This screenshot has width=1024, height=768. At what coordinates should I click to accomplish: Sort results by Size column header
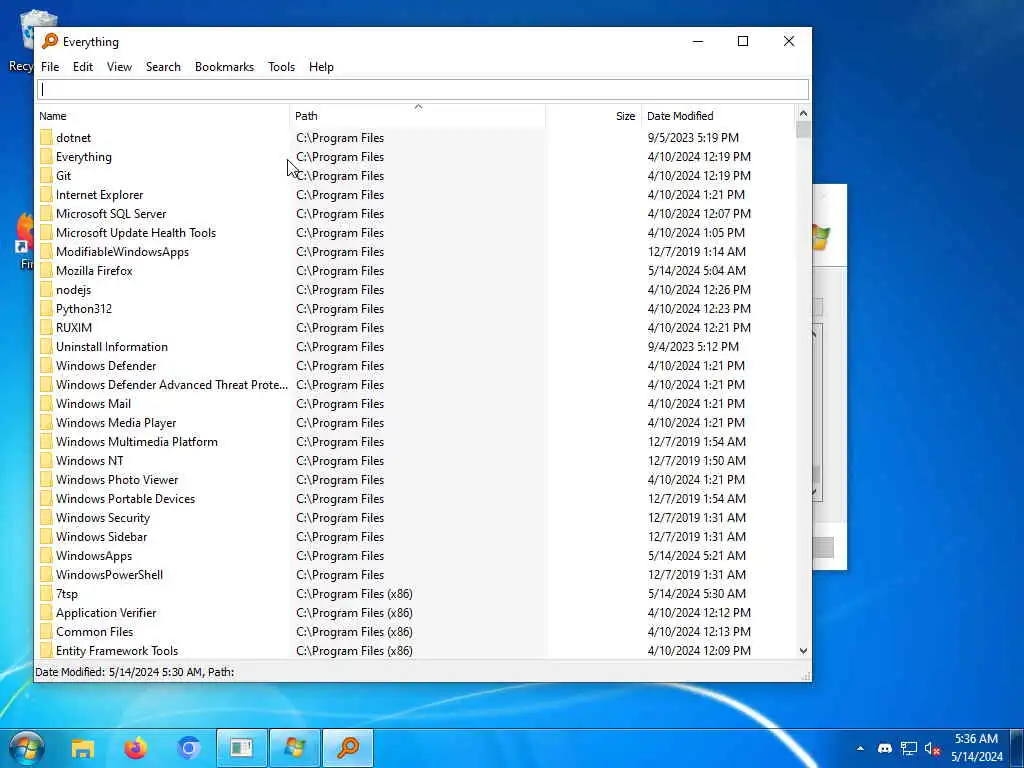pos(594,116)
